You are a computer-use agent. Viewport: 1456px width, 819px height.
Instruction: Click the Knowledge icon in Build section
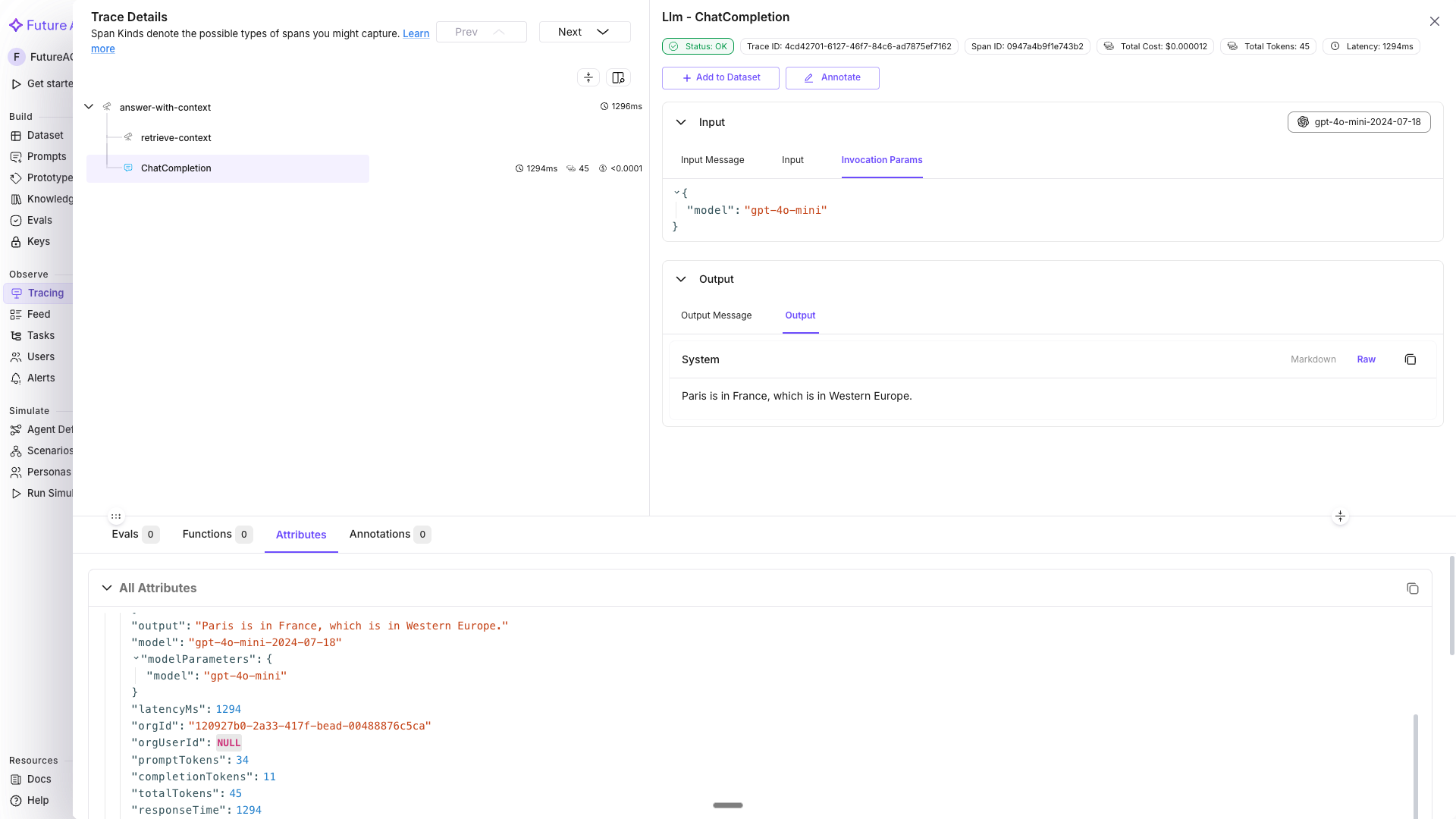tap(17, 199)
